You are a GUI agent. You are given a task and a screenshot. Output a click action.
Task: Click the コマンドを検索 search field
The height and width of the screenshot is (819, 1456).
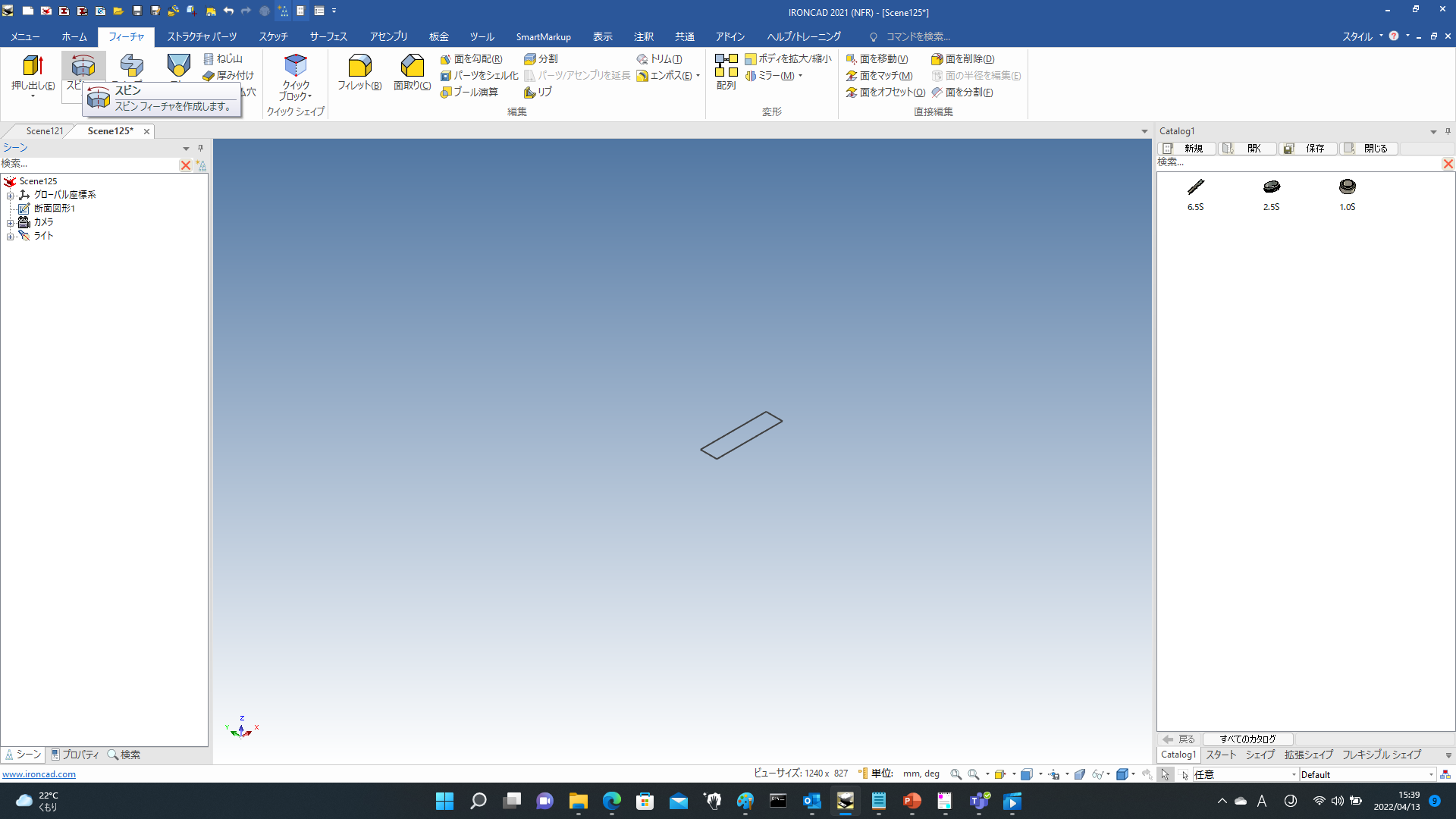tap(918, 36)
